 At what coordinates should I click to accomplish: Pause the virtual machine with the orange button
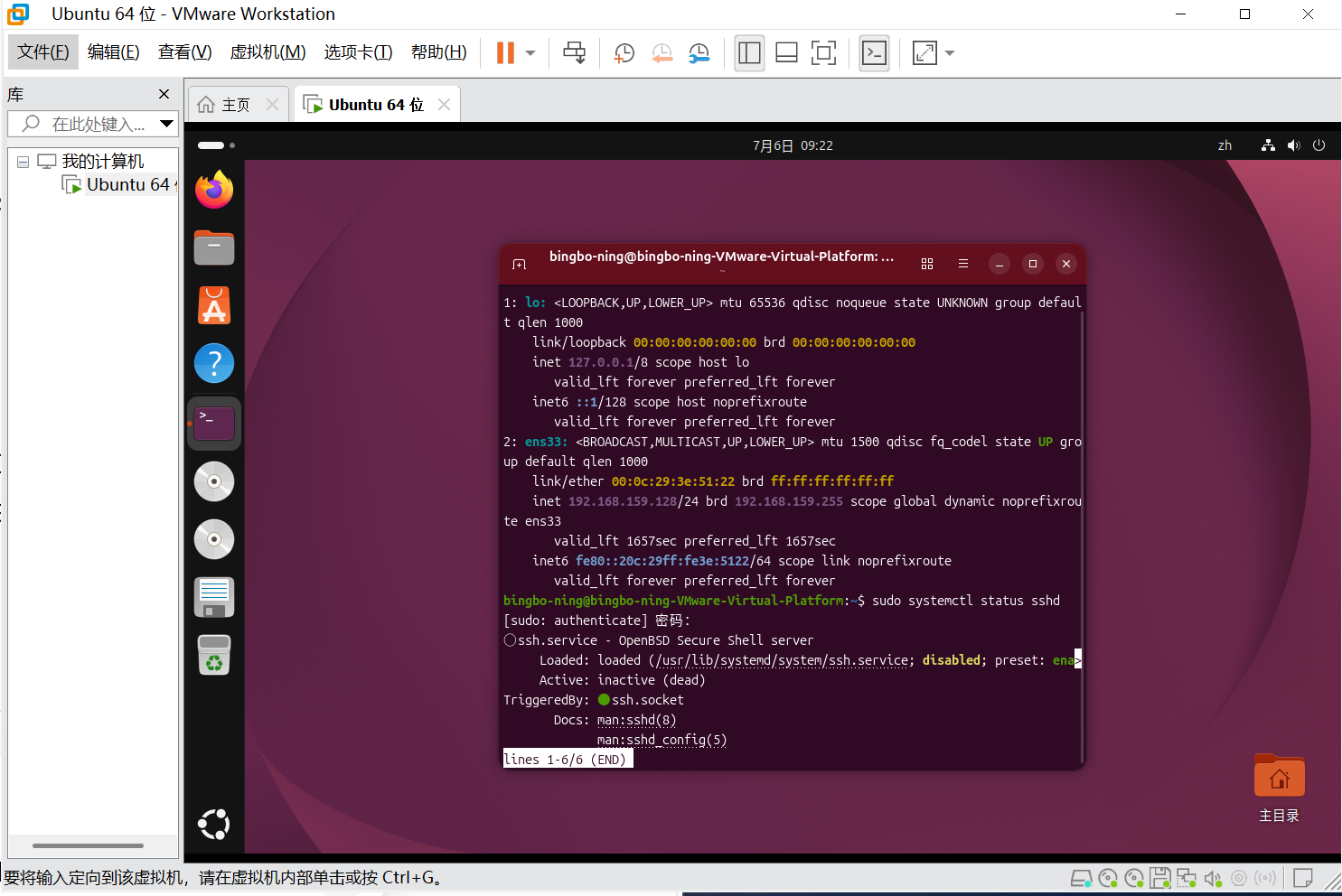click(505, 53)
